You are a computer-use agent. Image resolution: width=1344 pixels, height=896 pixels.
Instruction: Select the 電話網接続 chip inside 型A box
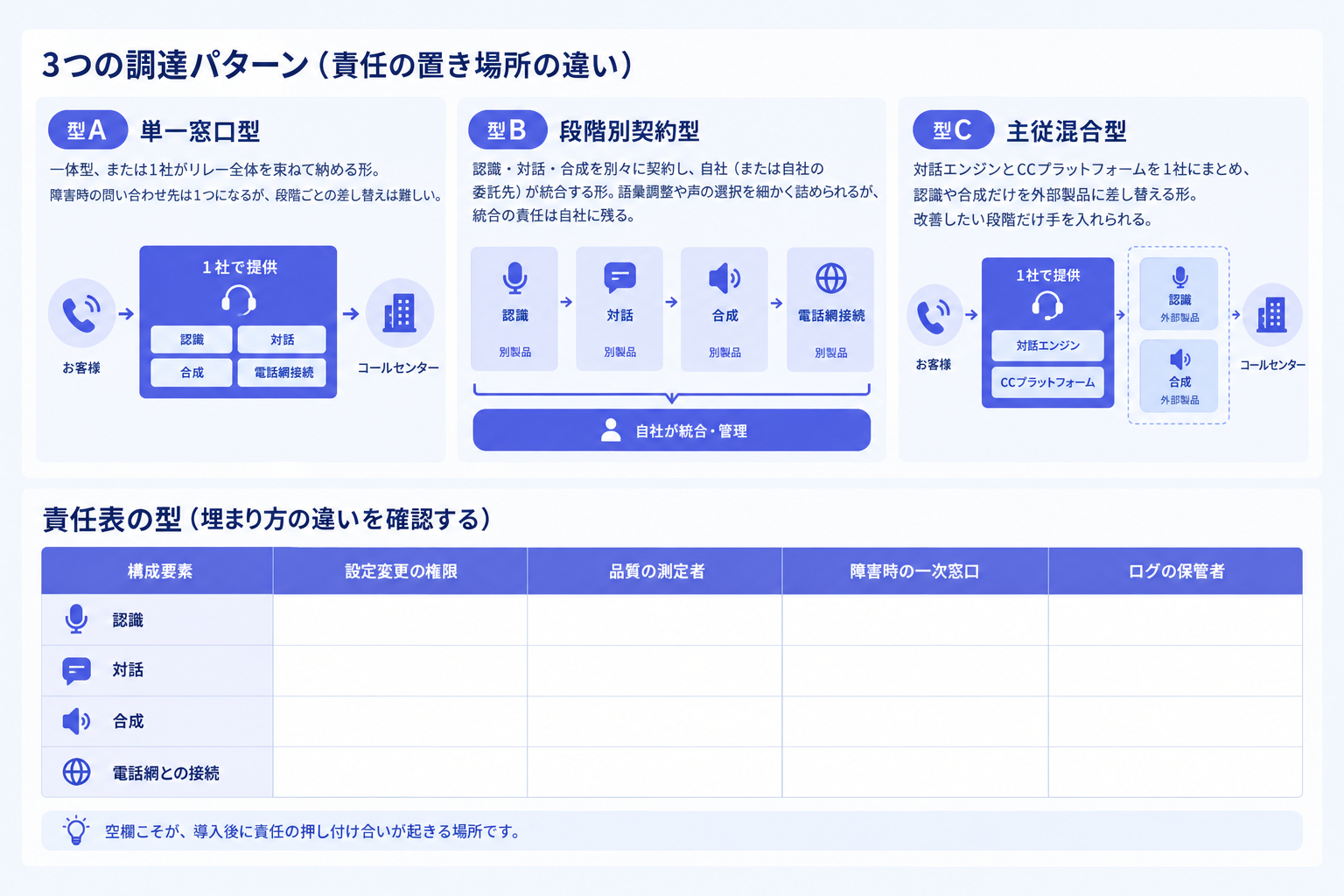pos(282,372)
